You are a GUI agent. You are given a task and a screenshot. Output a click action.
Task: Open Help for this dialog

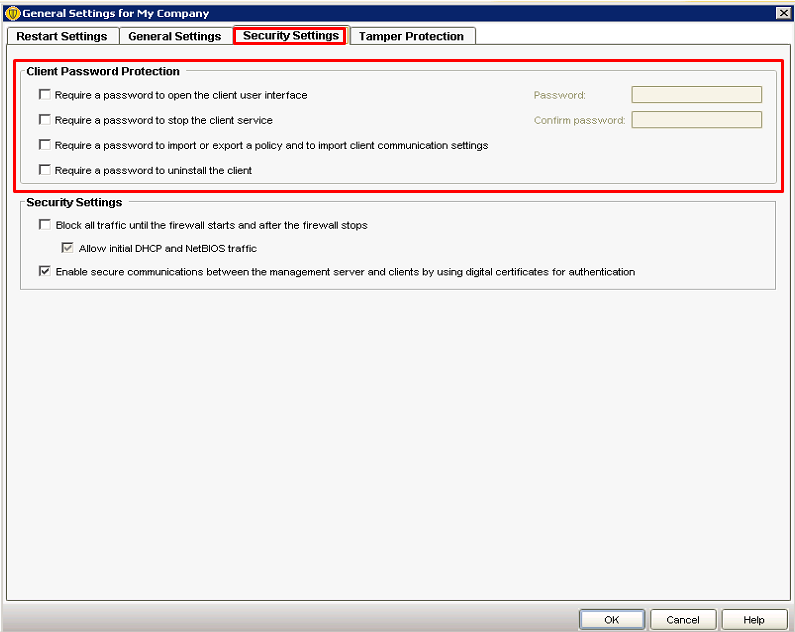coord(754,620)
